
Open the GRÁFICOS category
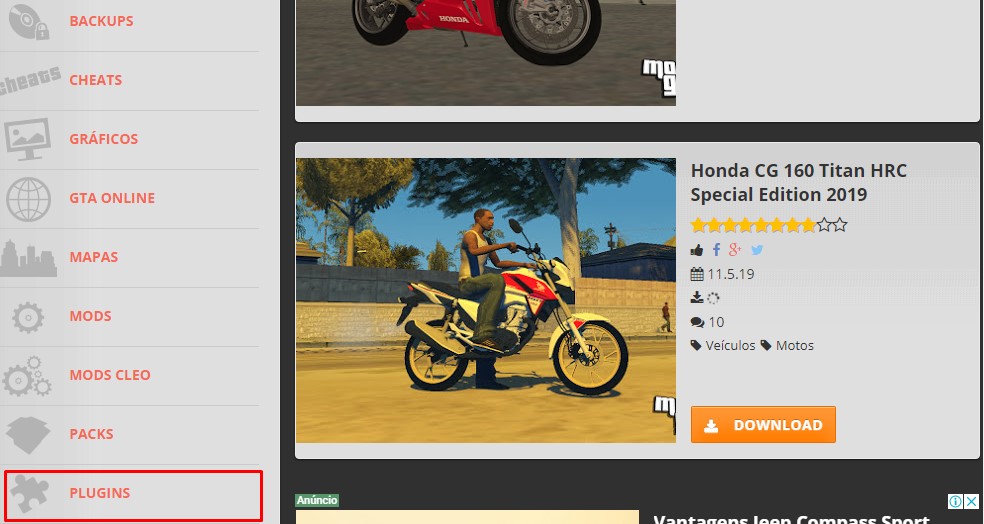tap(104, 139)
